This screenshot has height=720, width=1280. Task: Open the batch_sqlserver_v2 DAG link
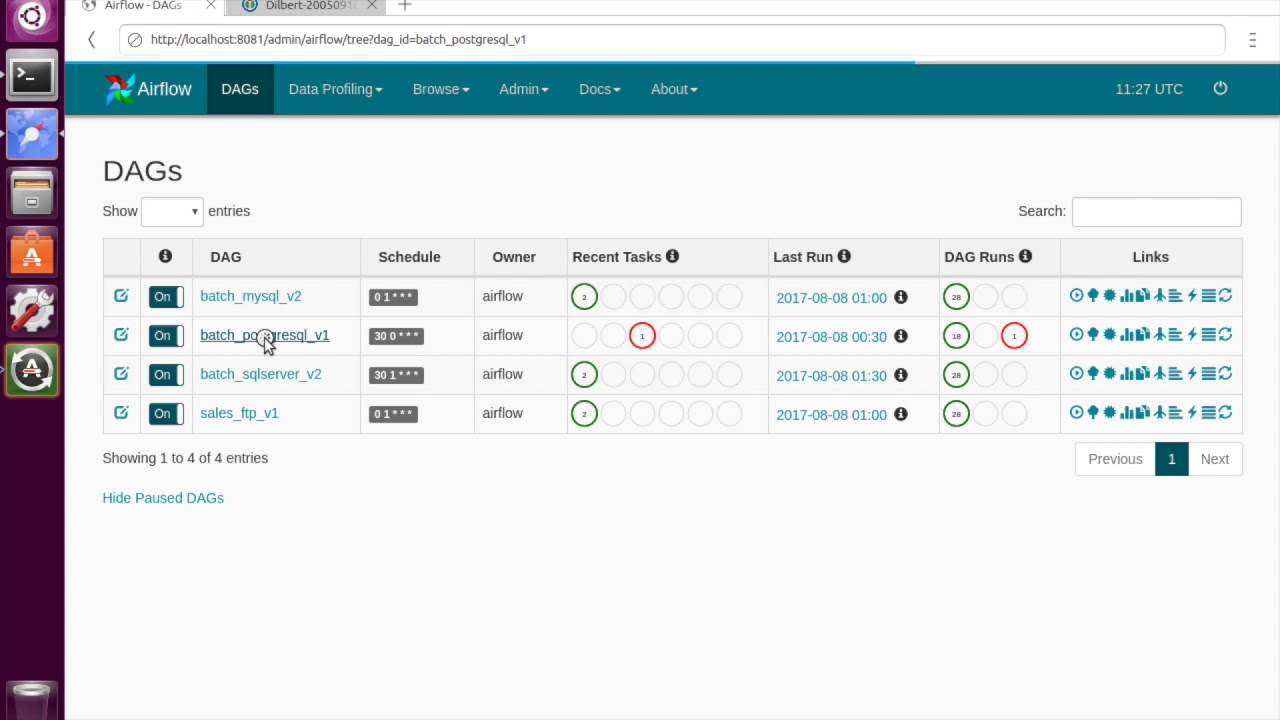pos(260,374)
